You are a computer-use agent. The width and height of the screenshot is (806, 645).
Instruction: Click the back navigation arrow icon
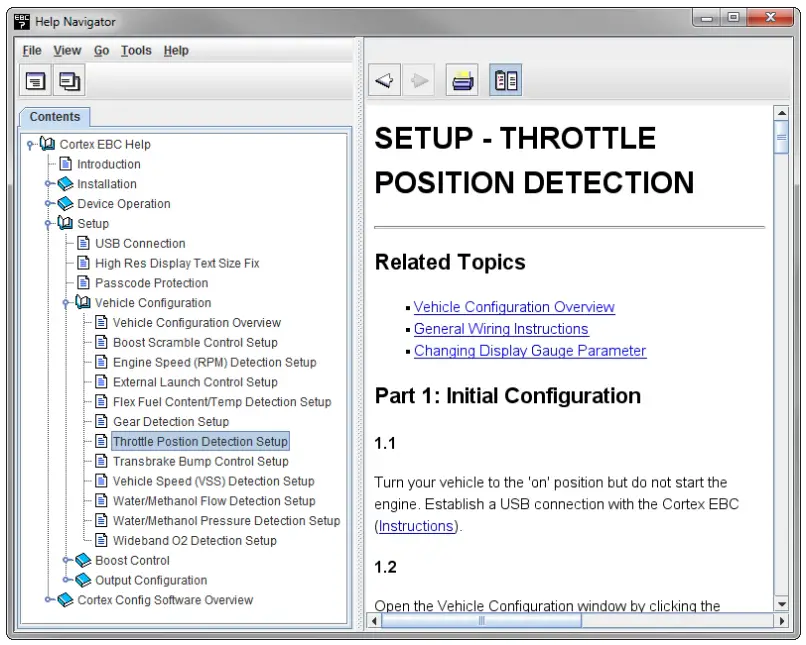pyautogui.click(x=385, y=79)
